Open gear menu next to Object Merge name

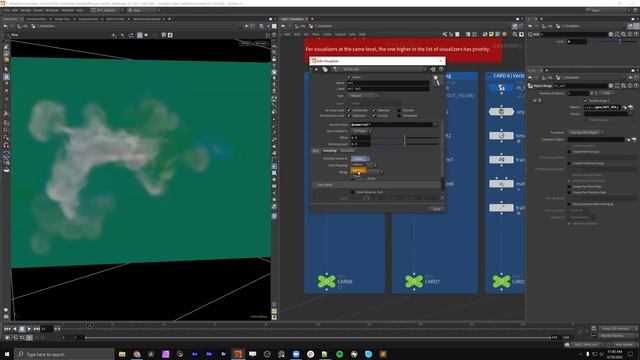[611, 86]
